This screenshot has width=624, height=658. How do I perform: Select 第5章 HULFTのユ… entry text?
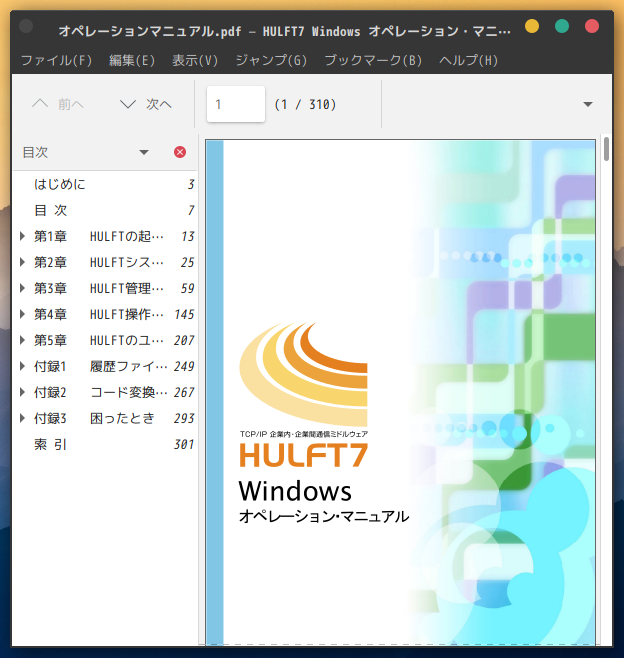click(x=99, y=340)
